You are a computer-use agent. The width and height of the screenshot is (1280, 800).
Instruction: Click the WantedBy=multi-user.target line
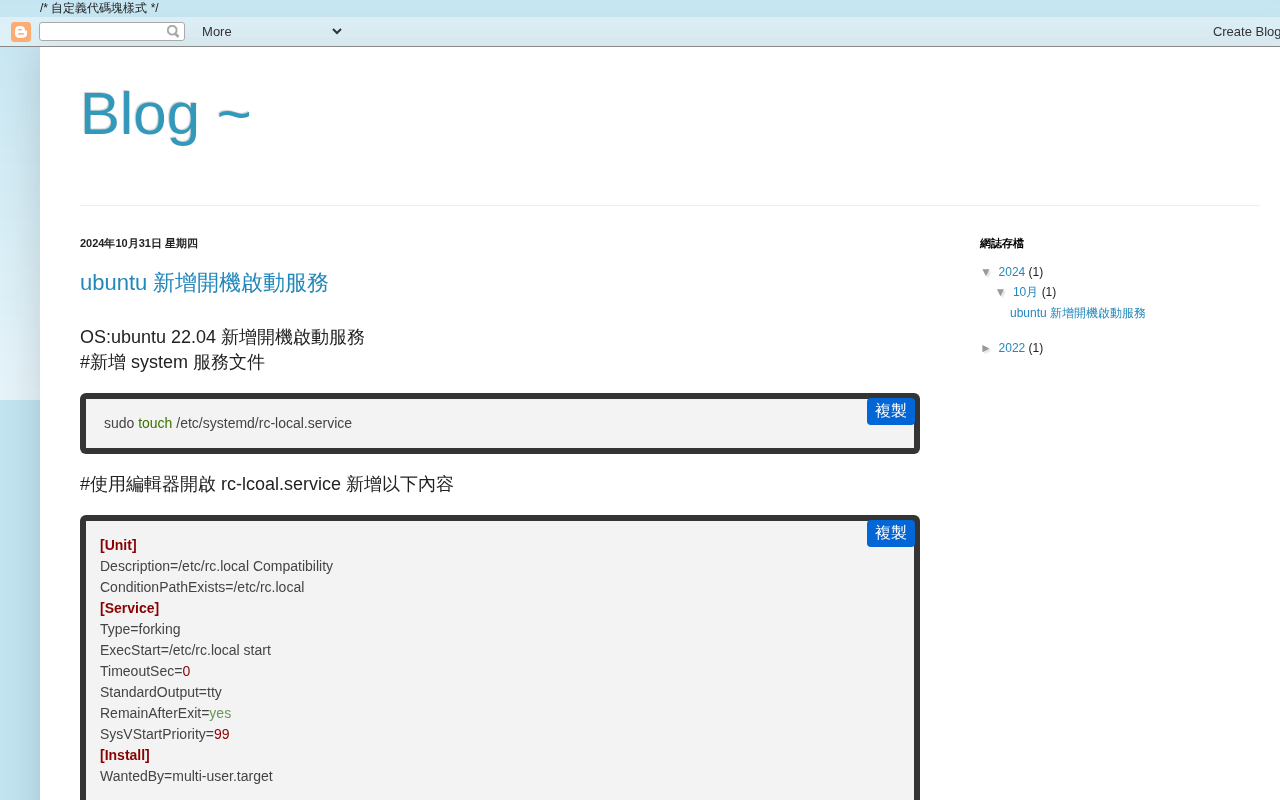click(x=186, y=776)
